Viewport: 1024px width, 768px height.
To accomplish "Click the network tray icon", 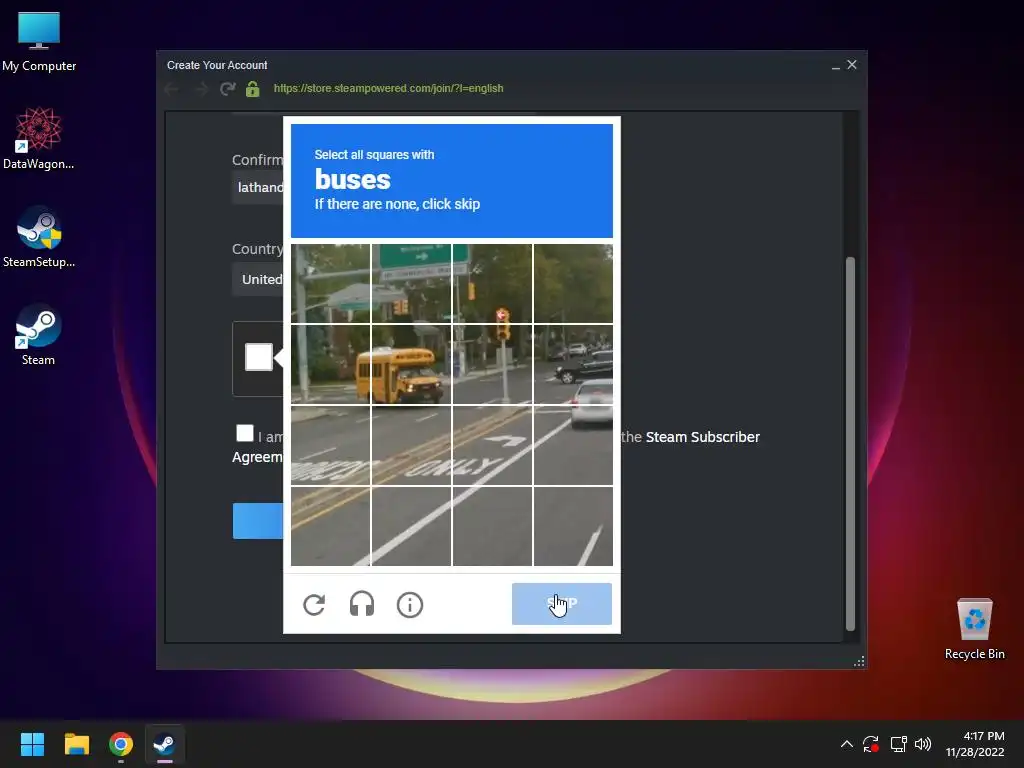I will (x=899, y=744).
